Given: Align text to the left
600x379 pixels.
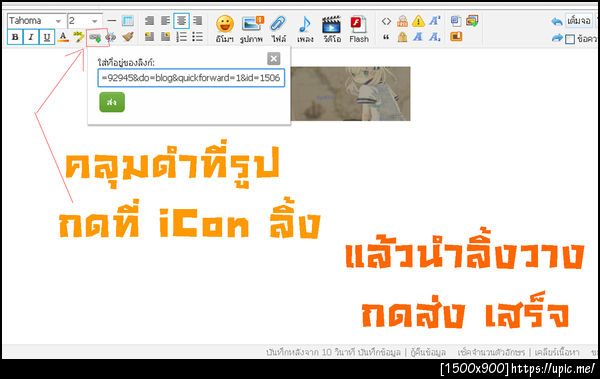Looking at the screenshot, I should pyautogui.click(x=165, y=21).
